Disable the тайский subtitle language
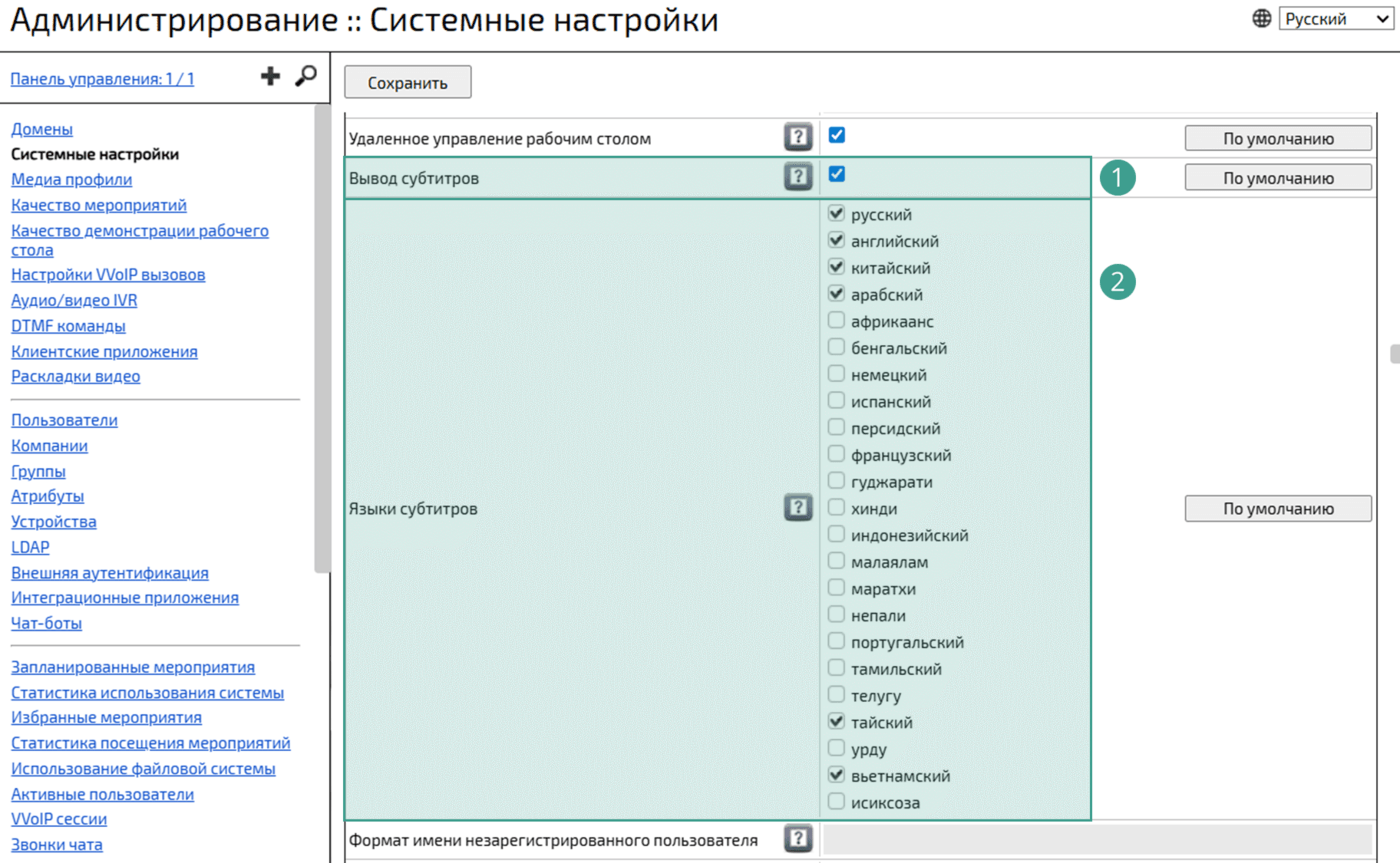Image resolution: width=1400 pixels, height=863 pixels. click(x=836, y=721)
